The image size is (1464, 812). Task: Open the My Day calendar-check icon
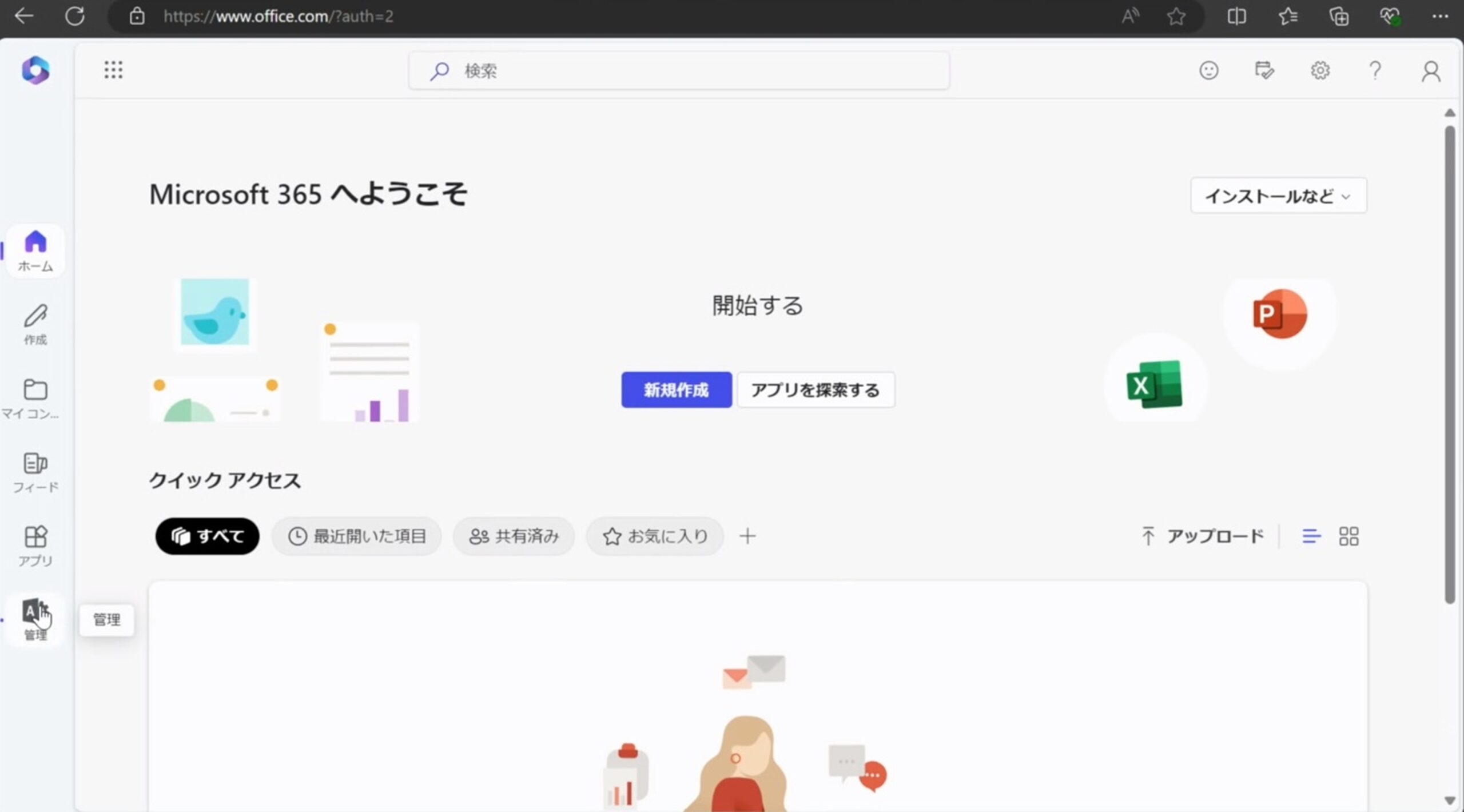(1264, 70)
